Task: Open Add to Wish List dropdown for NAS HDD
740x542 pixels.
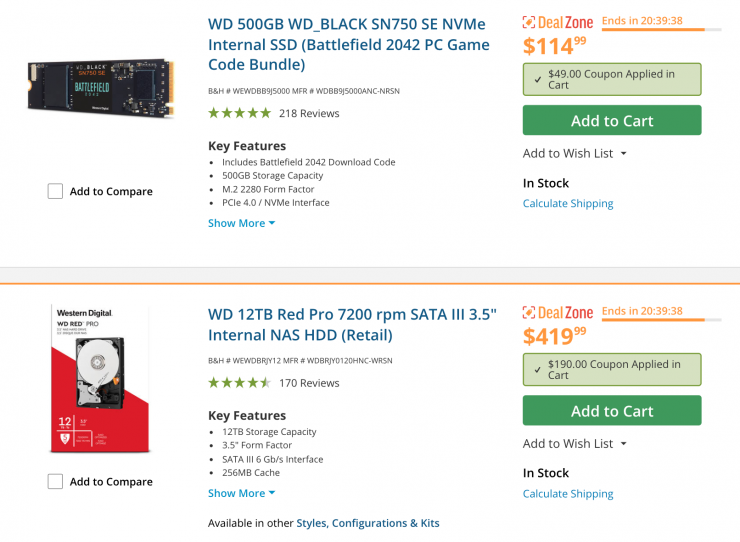Action: [x=574, y=443]
